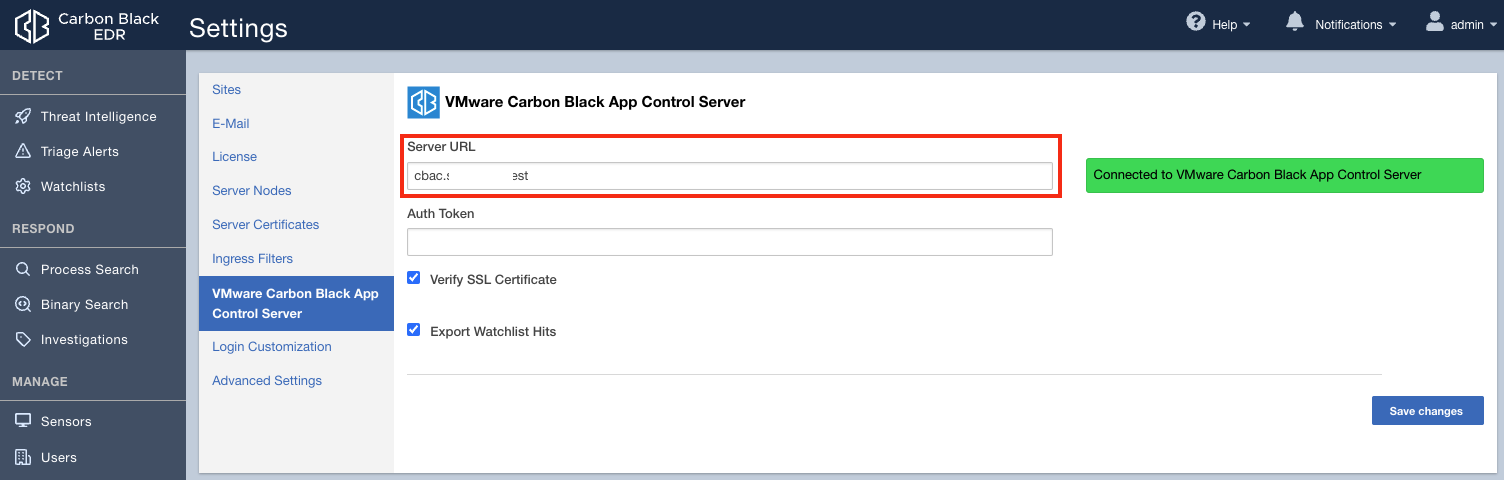Open the Notifications dropdown

[1341, 24]
